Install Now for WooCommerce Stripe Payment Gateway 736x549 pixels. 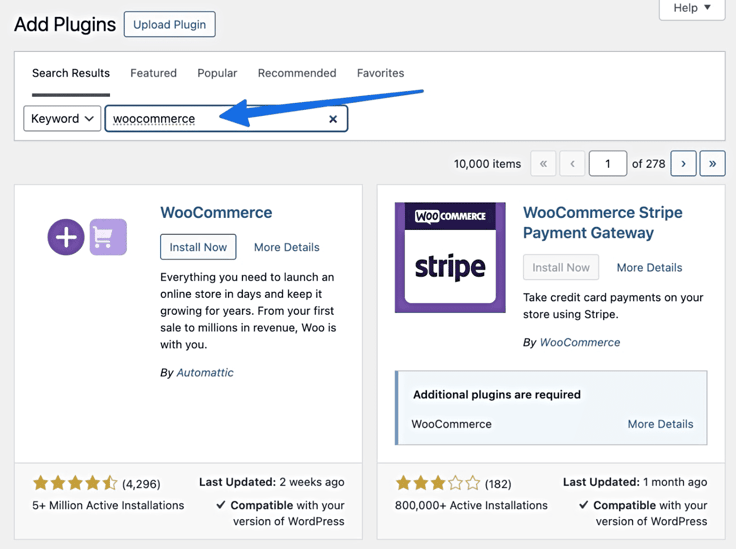click(561, 267)
